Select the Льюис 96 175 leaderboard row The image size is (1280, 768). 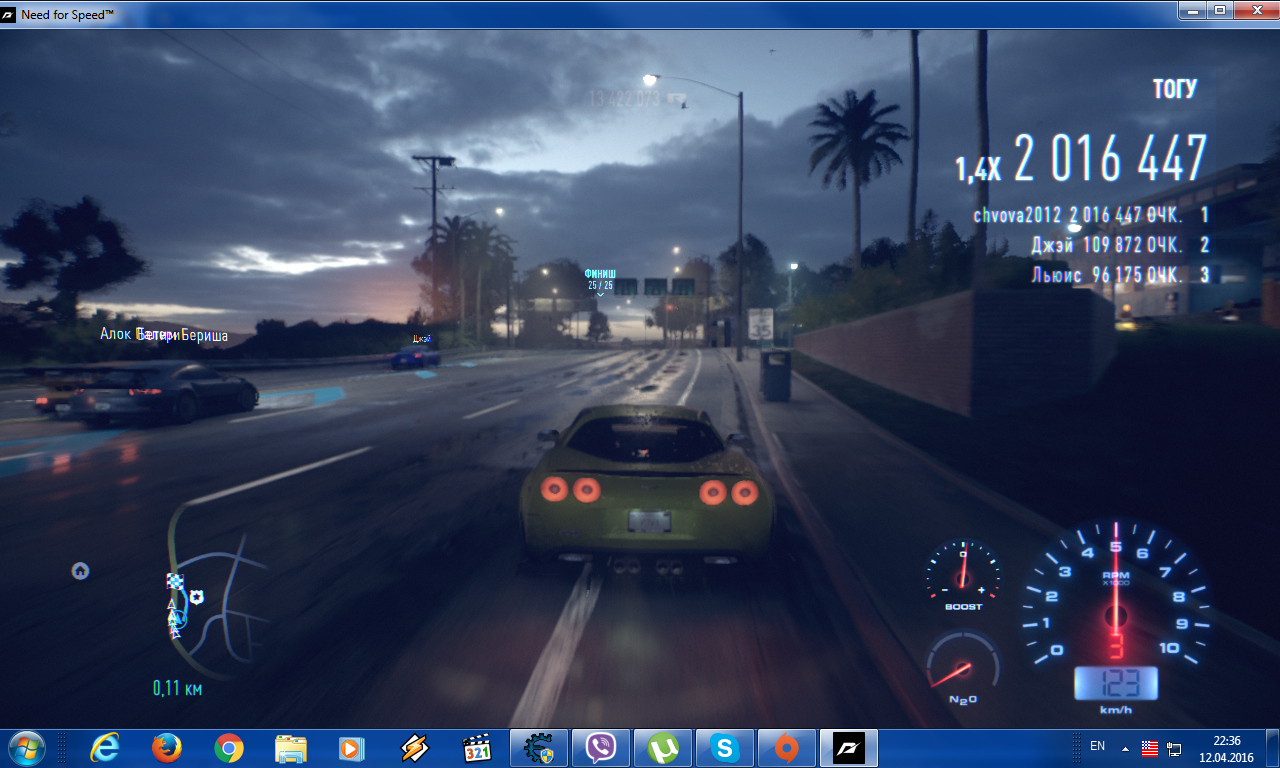(x=1121, y=275)
